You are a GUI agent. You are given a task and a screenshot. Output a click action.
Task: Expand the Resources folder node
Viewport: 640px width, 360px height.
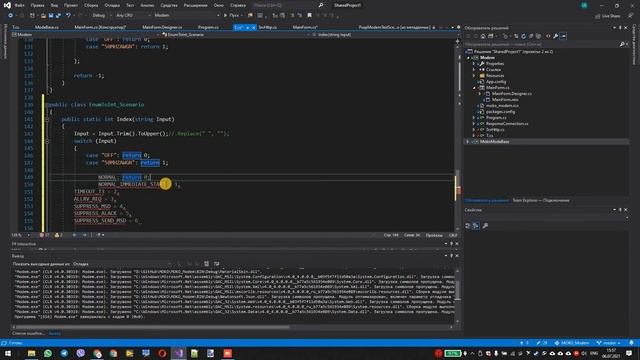pos(474,76)
